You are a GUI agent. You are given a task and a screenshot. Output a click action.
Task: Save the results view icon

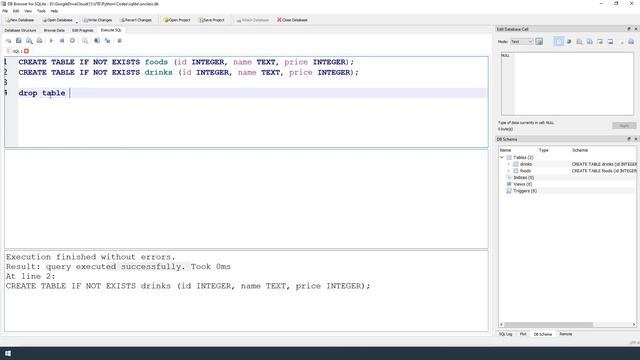(85, 41)
